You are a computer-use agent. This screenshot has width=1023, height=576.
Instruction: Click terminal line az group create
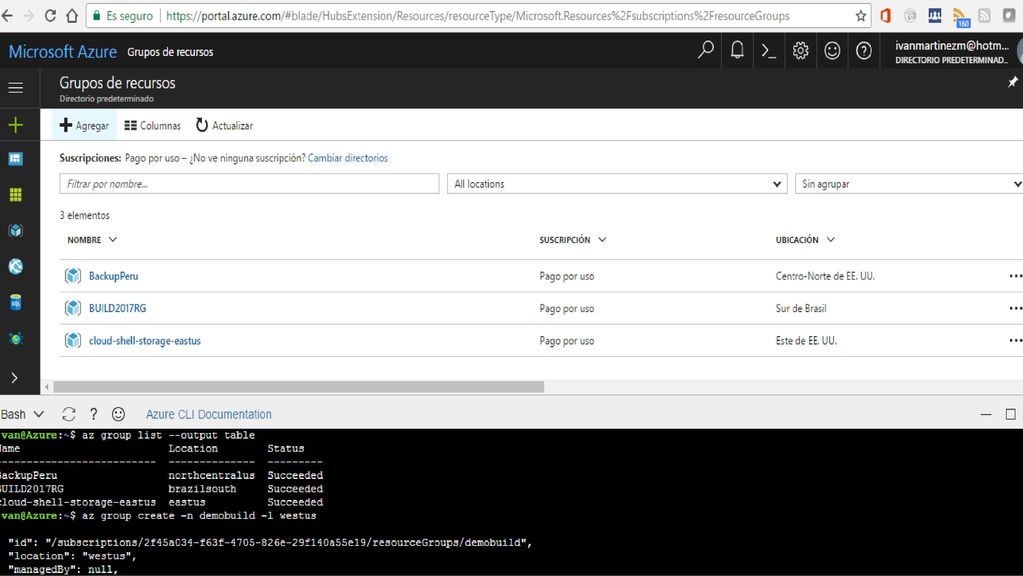click(158, 515)
